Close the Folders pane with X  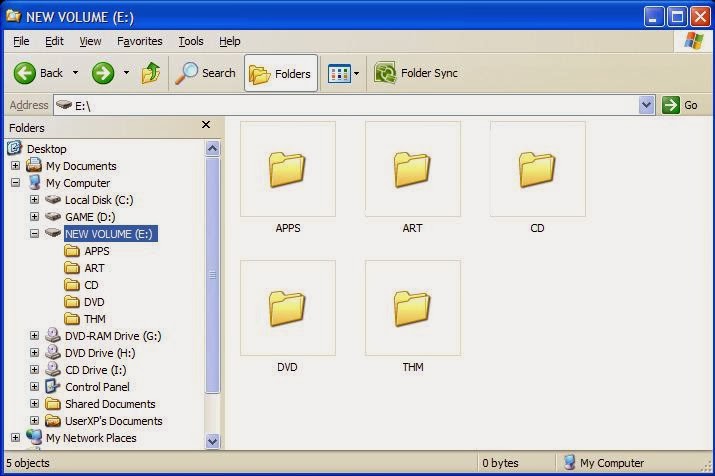click(x=206, y=125)
